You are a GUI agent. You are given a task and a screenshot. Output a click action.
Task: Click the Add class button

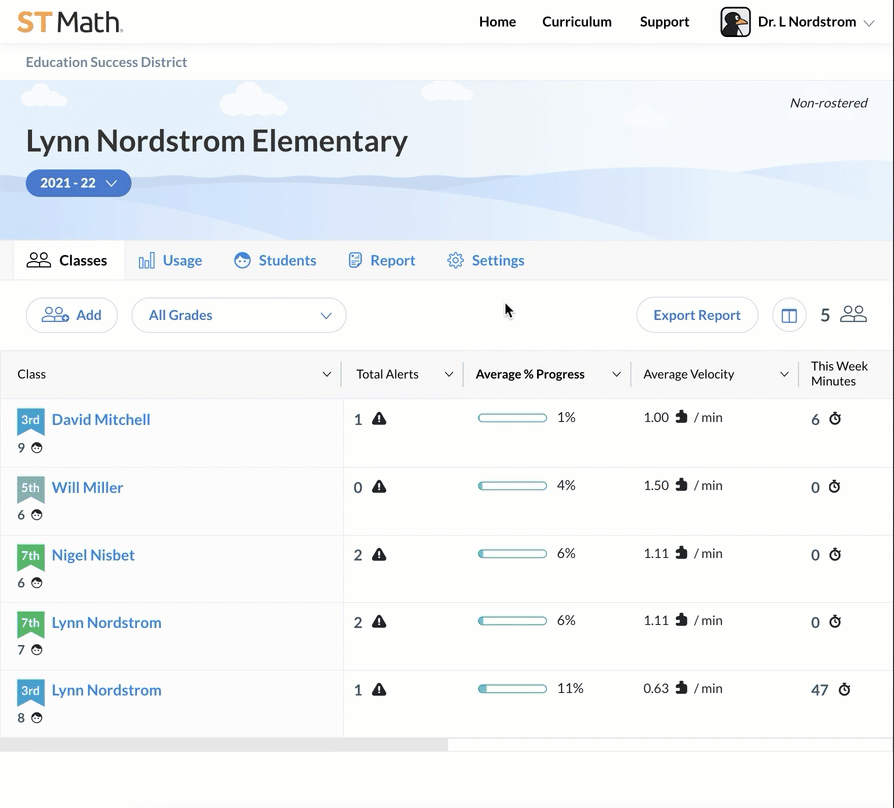(72, 315)
